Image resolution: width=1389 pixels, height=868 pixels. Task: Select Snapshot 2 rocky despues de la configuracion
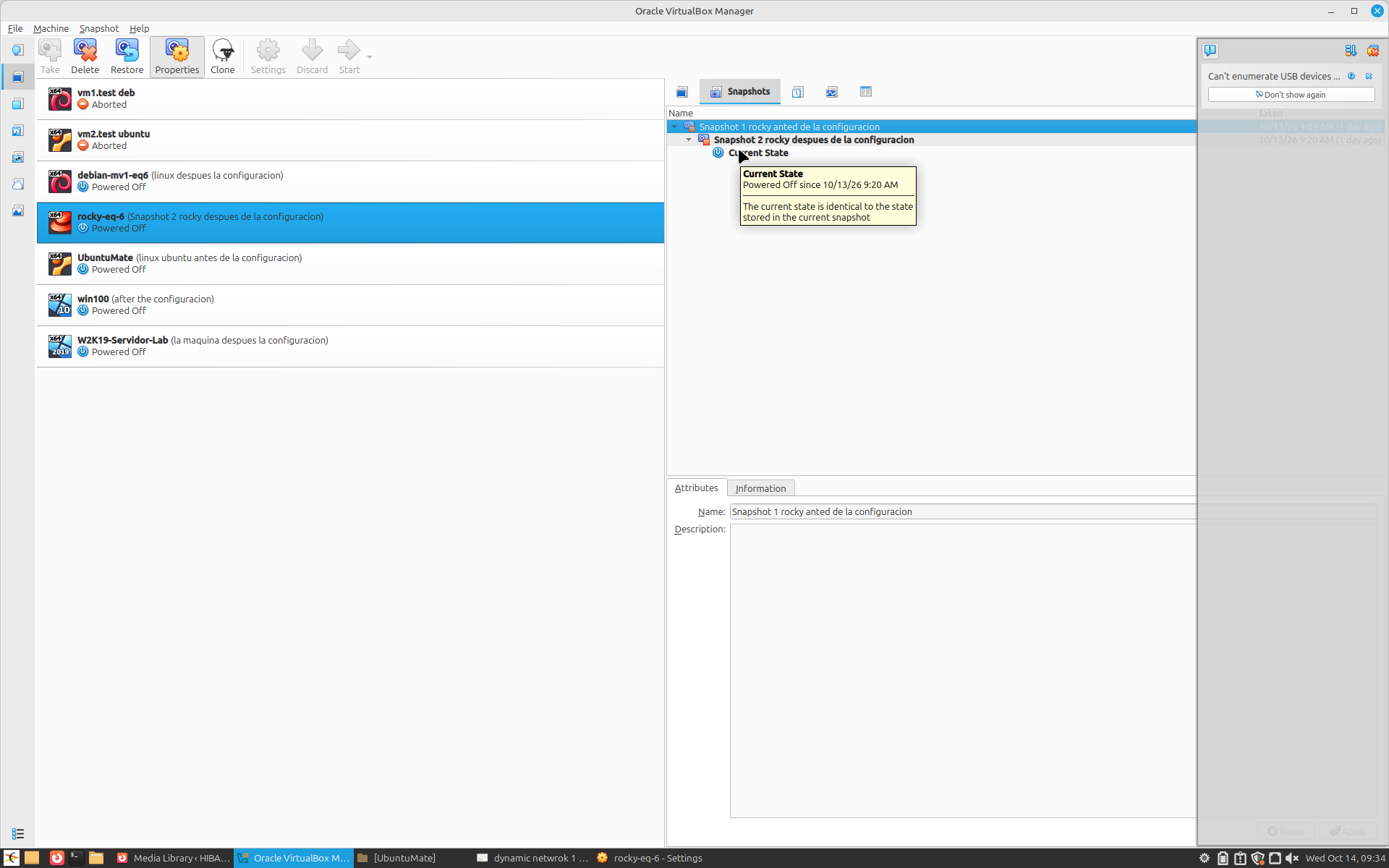point(814,140)
